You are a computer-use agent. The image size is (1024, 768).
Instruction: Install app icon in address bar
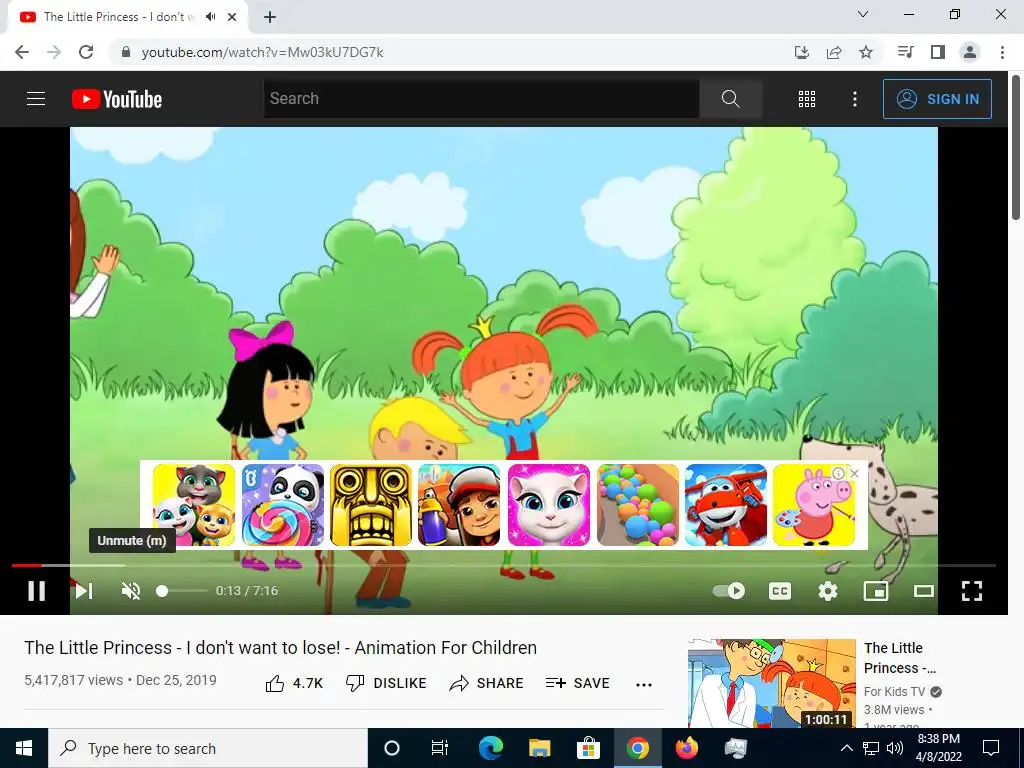(802, 52)
